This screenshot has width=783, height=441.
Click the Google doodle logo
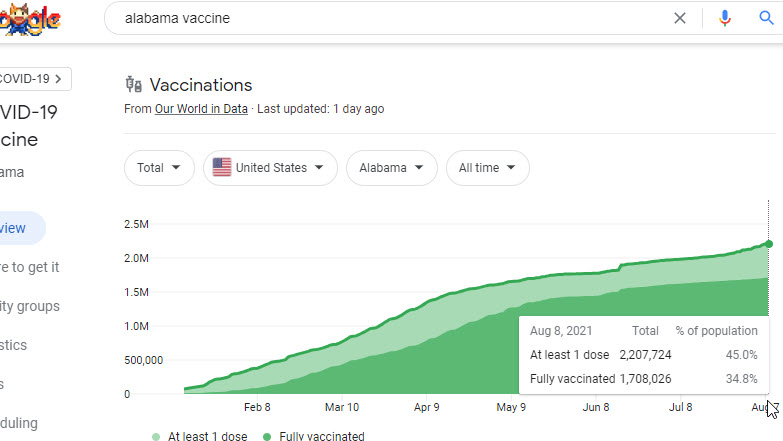click(x=28, y=18)
